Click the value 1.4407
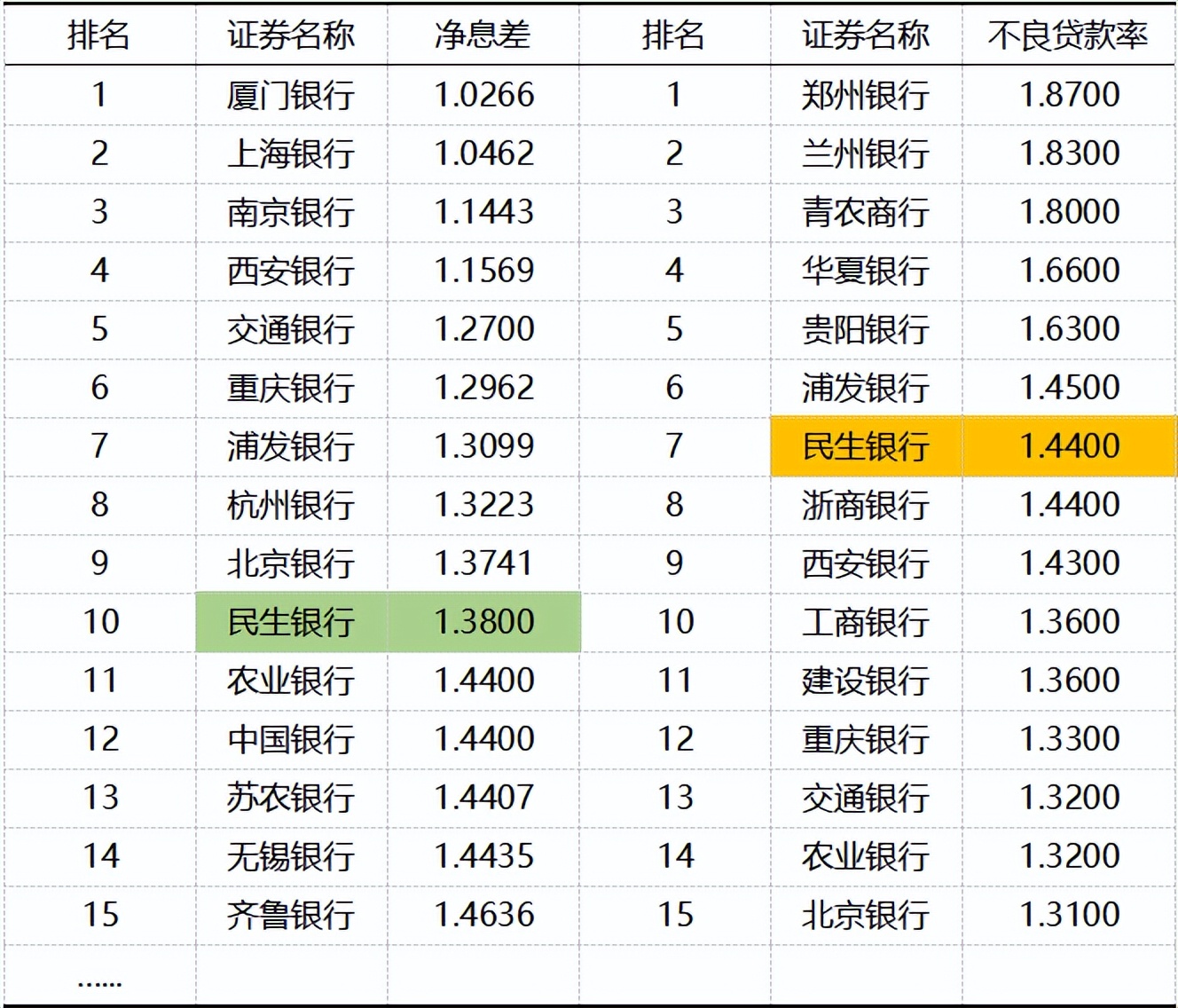The height and width of the screenshot is (1008, 1178). tap(484, 797)
